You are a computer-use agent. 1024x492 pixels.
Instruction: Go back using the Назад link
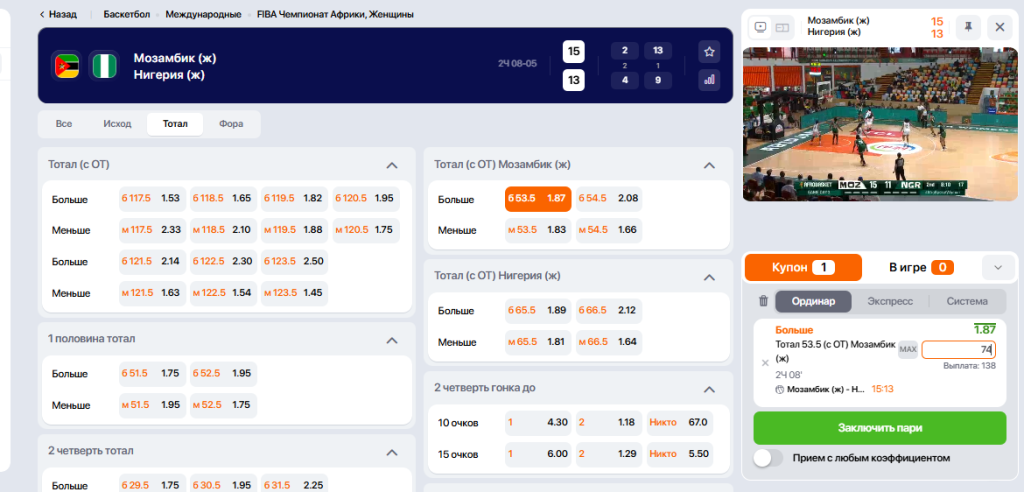(x=57, y=15)
